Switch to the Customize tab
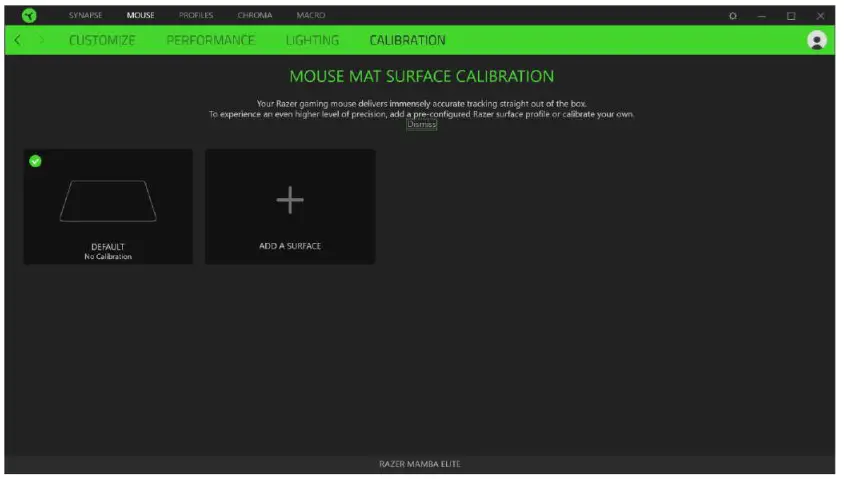 click(x=102, y=40)
